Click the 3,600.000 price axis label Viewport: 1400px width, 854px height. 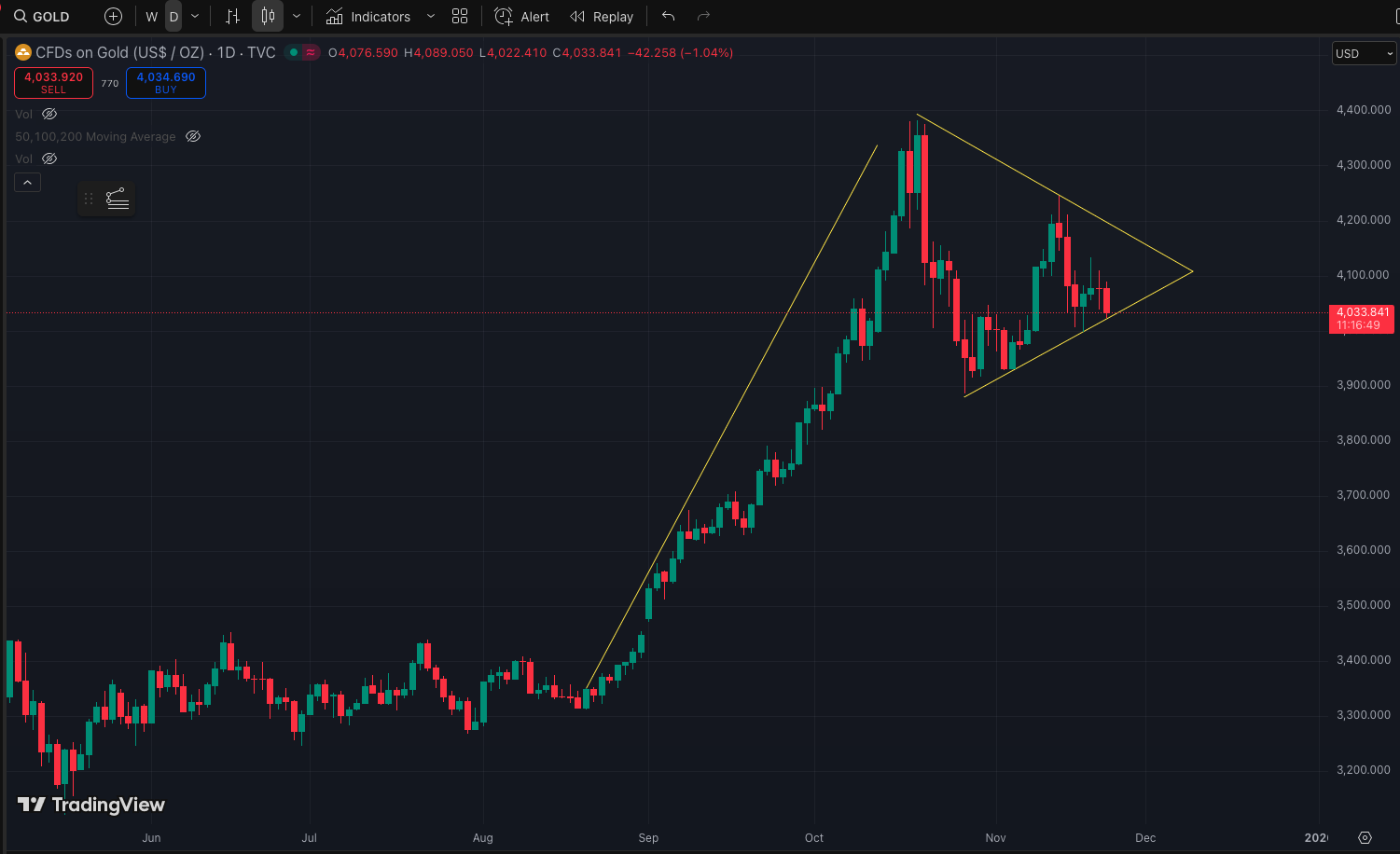point(1364,550)
